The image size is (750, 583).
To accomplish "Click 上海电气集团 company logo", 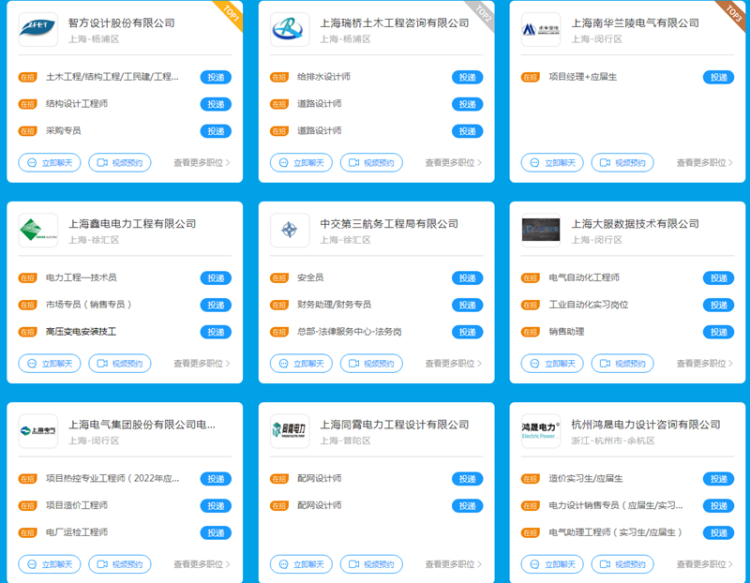I will click(38, 431).
